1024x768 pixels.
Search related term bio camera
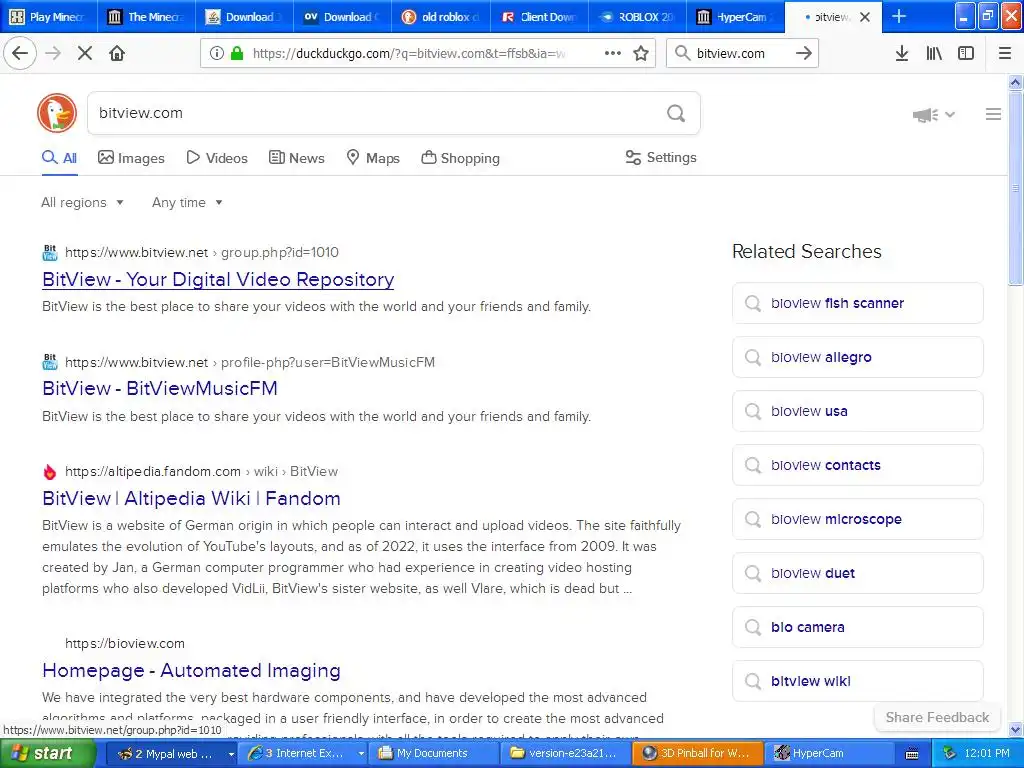tap(857, 627)
